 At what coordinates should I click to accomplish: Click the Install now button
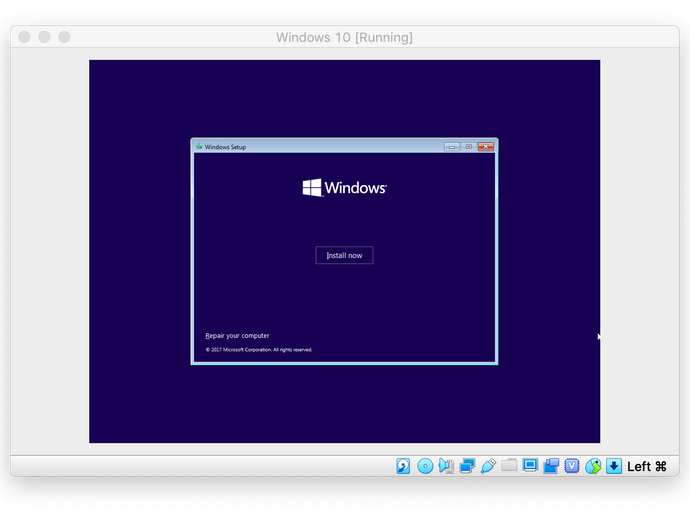point(344,255)
